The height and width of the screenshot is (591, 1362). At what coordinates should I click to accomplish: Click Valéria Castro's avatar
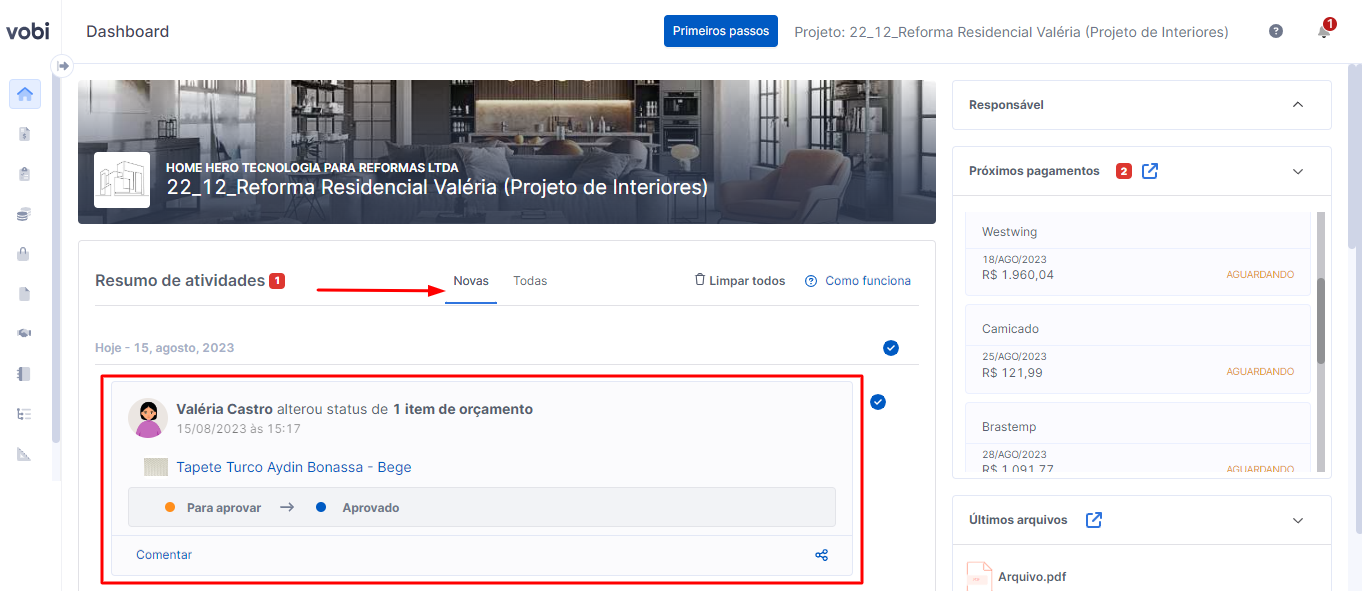click(x=148, y=418)
